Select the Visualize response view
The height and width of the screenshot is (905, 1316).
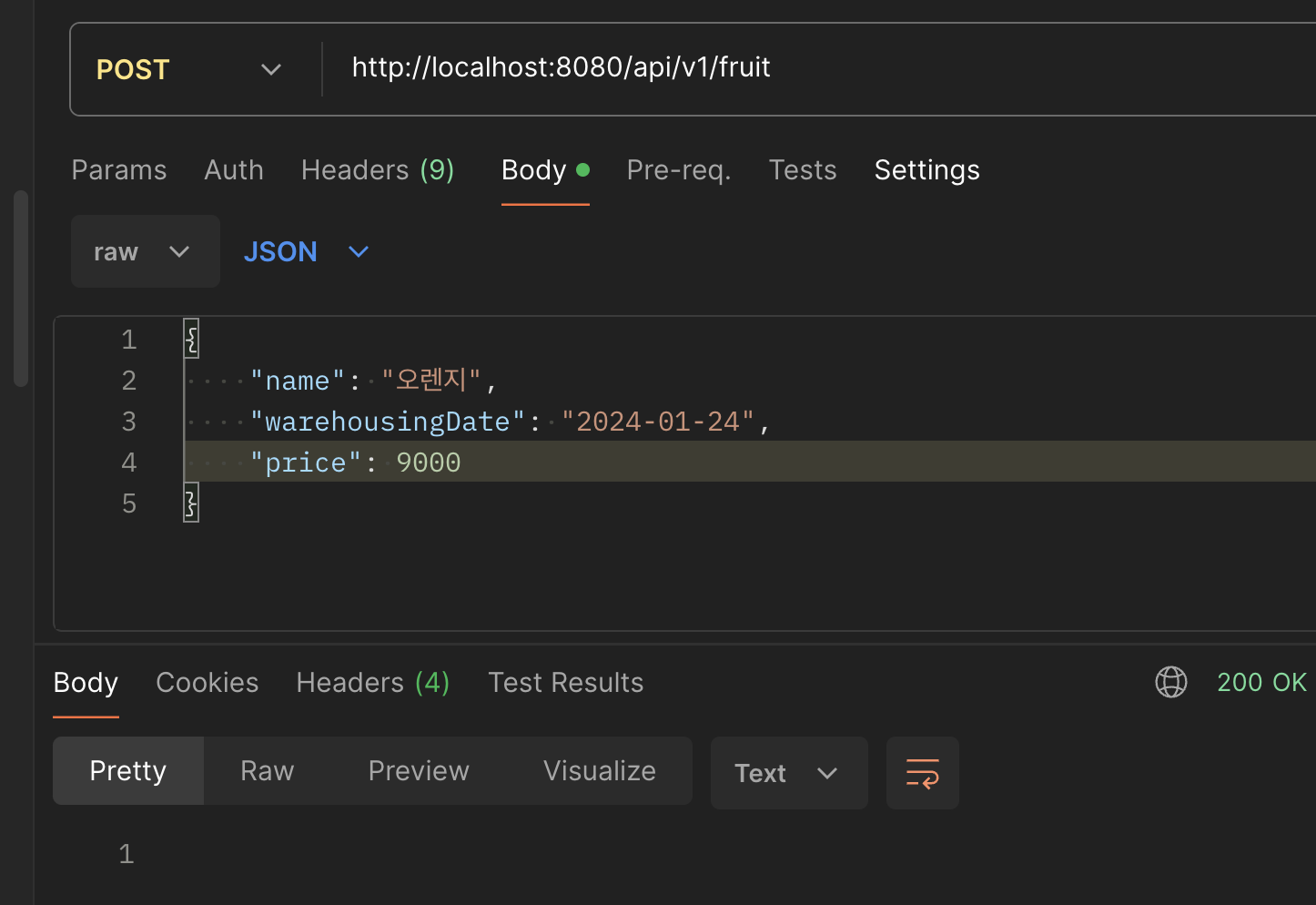[x=599, y=770]
